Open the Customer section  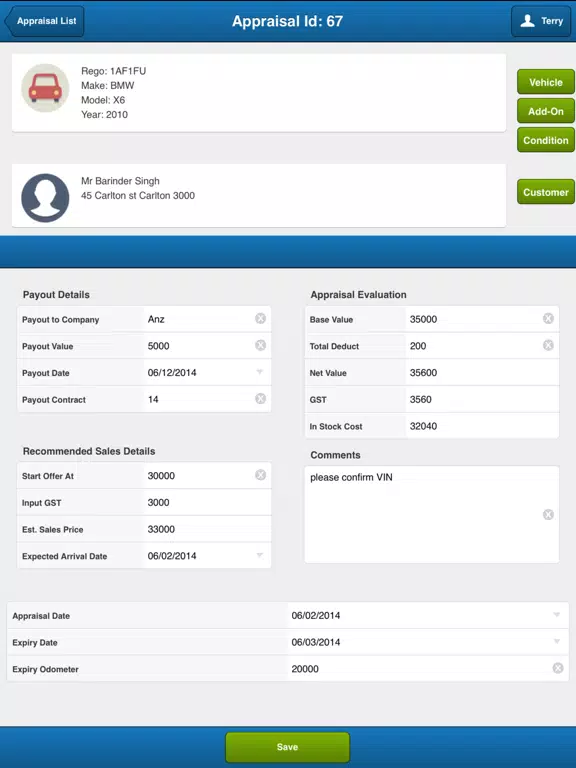[546, 192]
